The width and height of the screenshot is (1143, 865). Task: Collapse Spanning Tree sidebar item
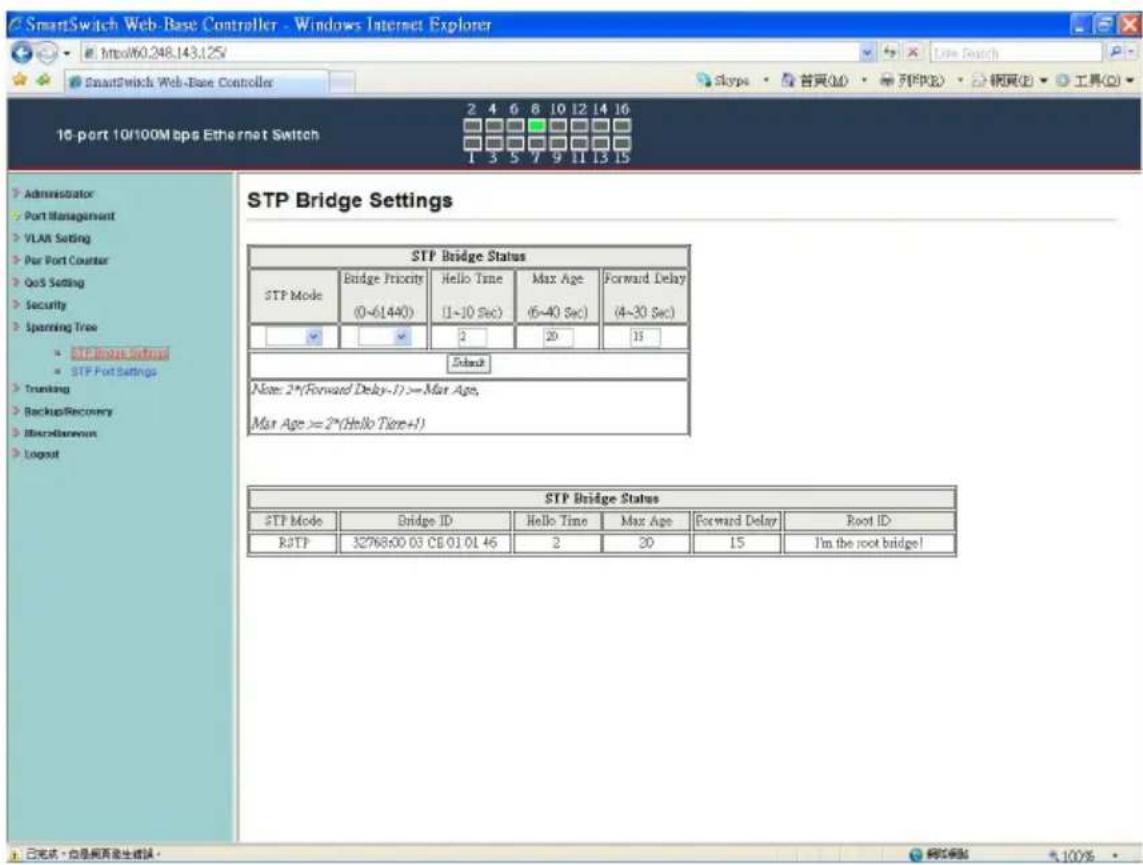click(61, 327)
